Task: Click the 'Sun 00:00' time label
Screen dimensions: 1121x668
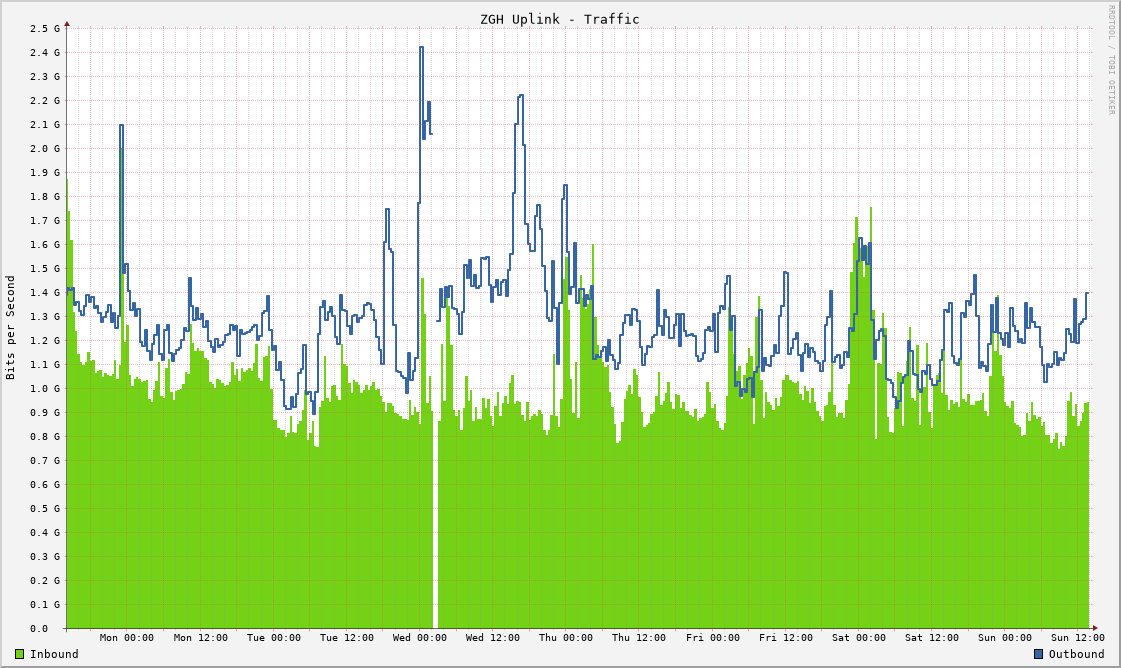Action: tap(1004, 637)
